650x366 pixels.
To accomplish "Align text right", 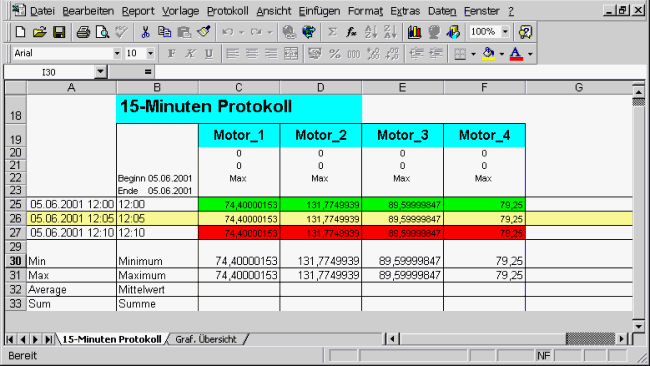I will click(x=271, y=53).
